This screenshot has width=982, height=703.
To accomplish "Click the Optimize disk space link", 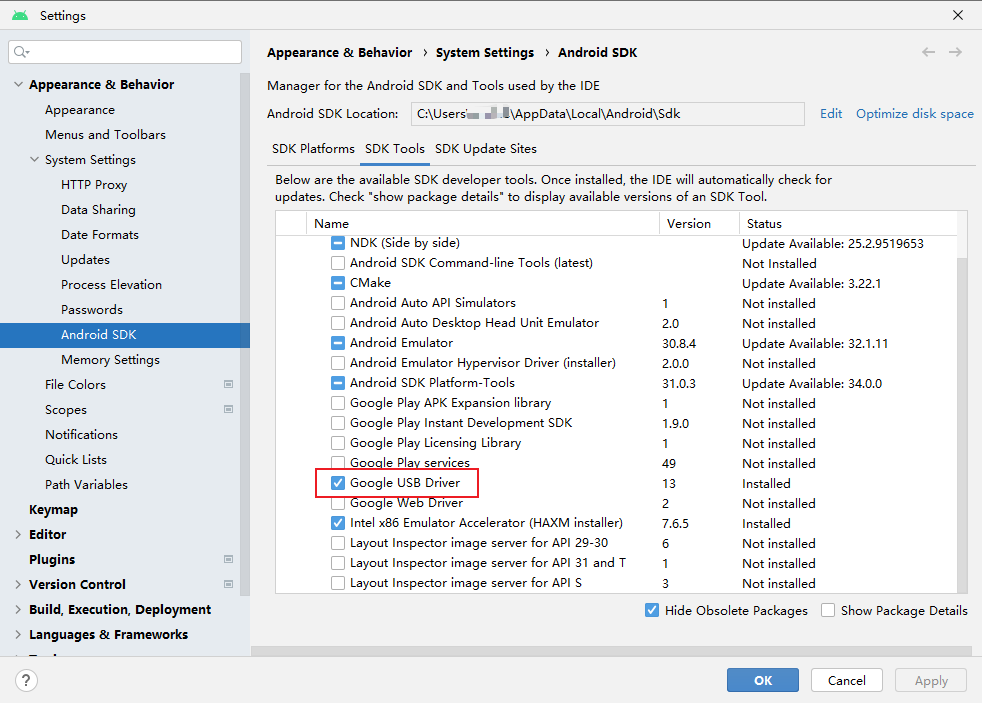I will coord(914,114).
